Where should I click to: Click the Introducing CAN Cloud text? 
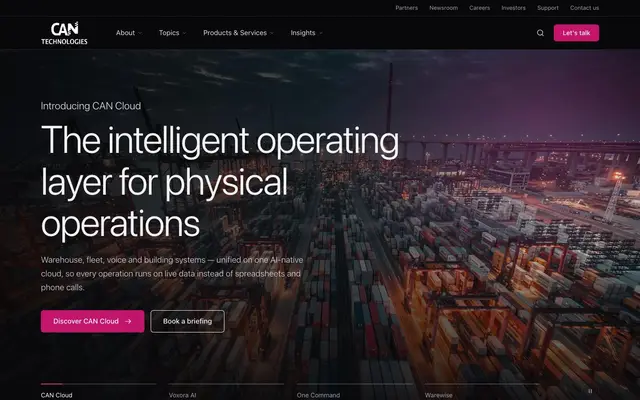pos(91,106)
